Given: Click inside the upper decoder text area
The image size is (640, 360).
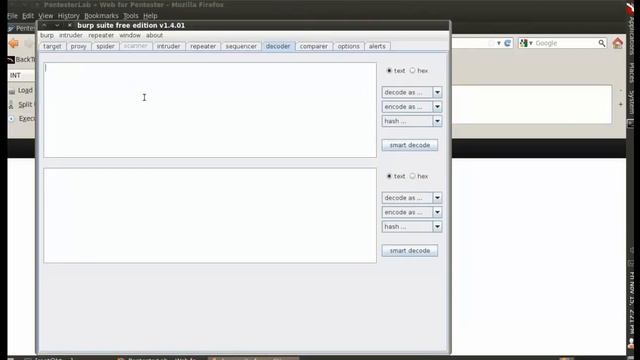Looking at the screenshot, I should pos(210,110).
